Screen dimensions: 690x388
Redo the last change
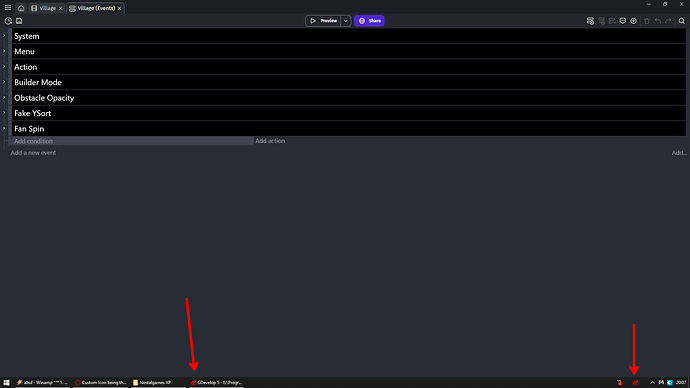(x=668, y=21)
